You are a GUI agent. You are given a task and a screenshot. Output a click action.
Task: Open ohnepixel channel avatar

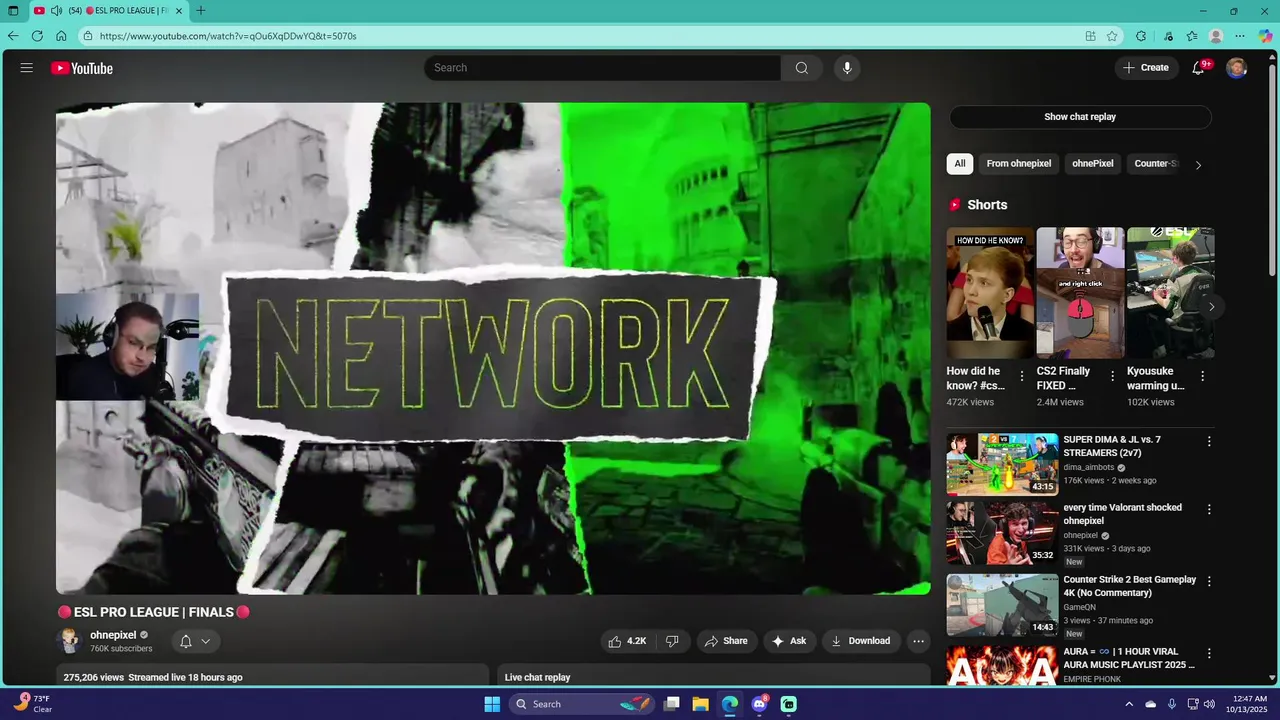[69, 641]
